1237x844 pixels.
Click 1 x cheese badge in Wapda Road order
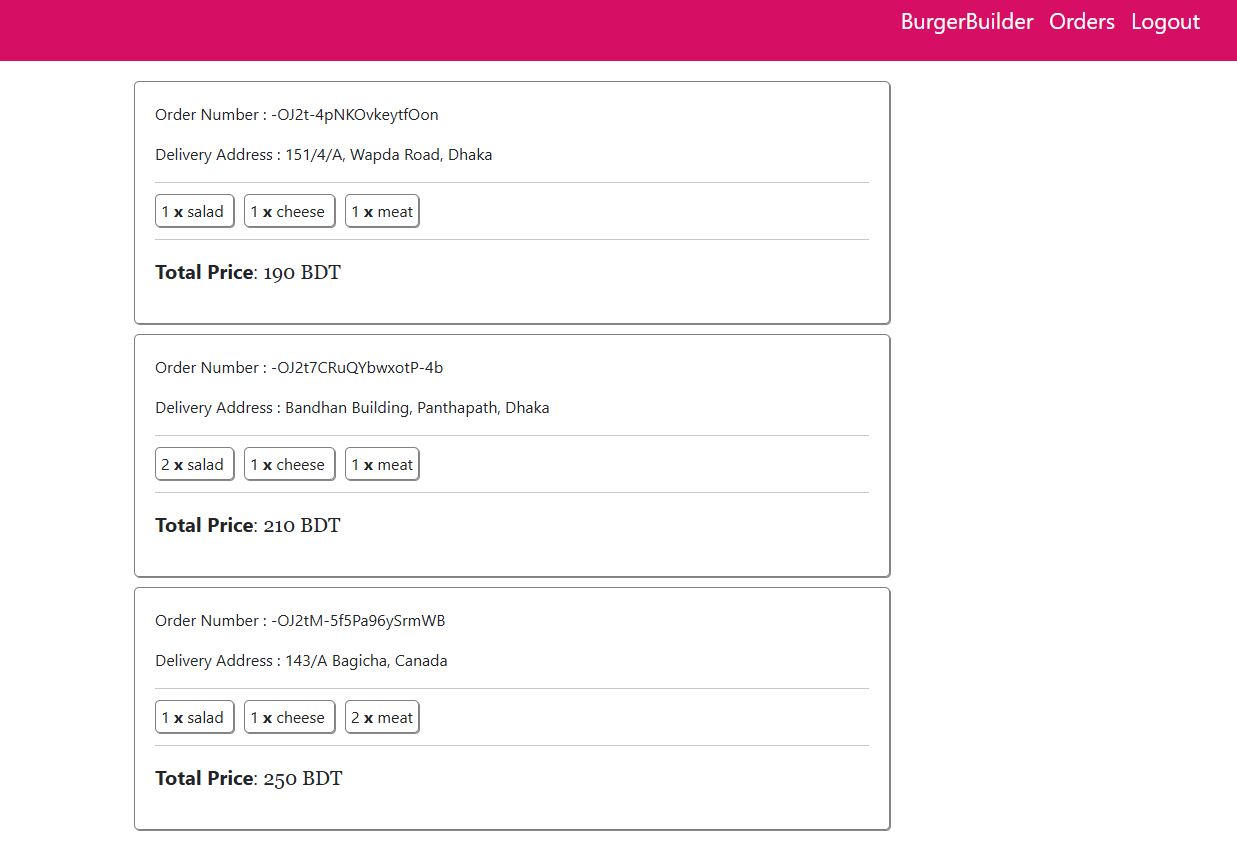pyautogui.click(x=289, y=212)
